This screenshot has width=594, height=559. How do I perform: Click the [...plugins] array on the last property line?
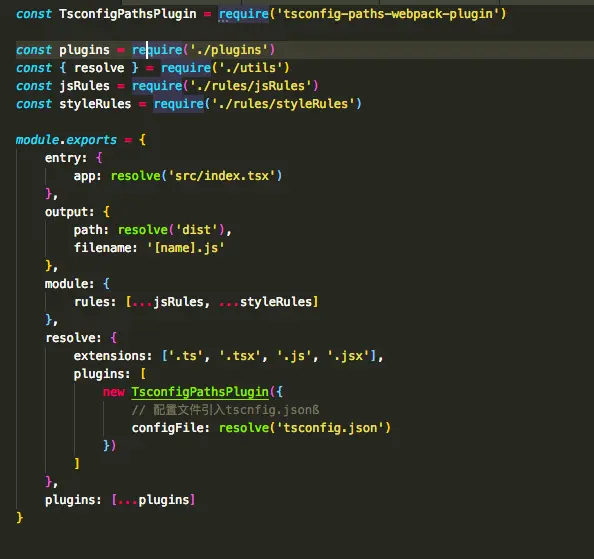(153, 500)
